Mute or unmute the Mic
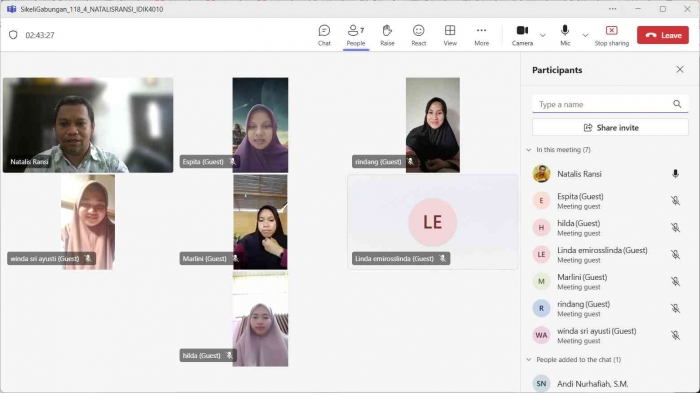Viewport: 700px width, 393px height. pos(565,35)
